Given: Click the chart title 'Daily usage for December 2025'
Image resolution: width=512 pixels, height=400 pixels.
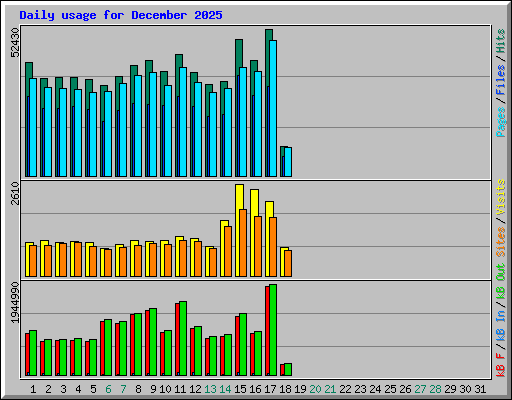Looking at the screenshot, I should [121, 15].
